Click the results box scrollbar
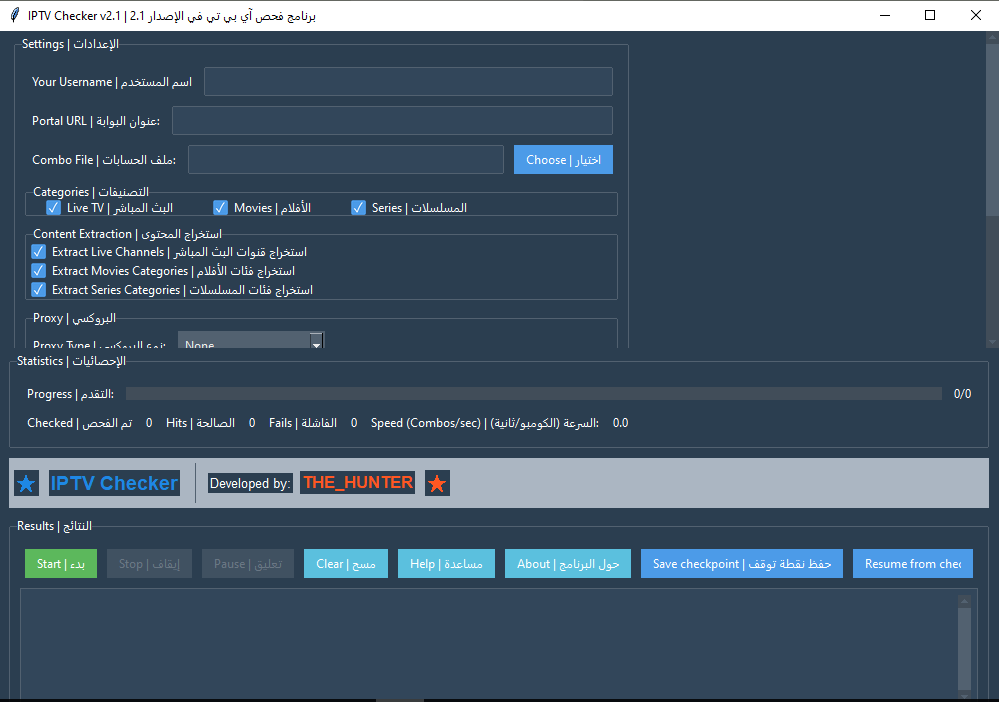 point(965,647)
